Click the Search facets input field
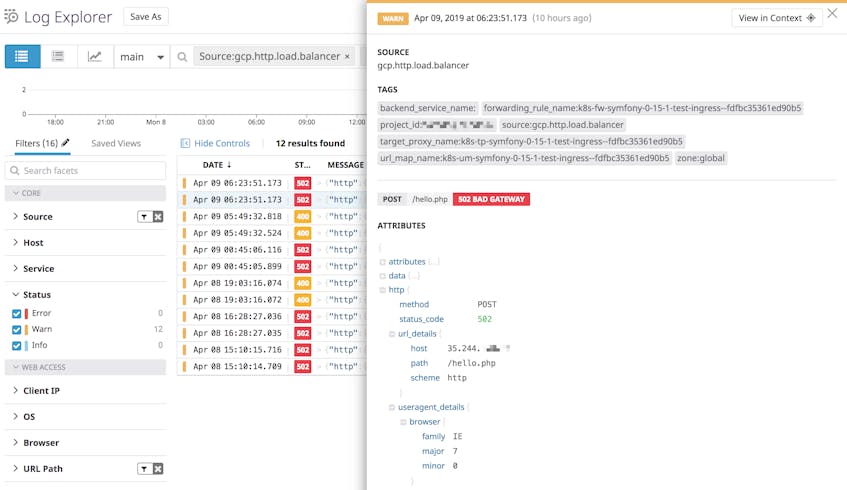Image resolution: width=847 pixels, height=490 pixels. [85, 170]
